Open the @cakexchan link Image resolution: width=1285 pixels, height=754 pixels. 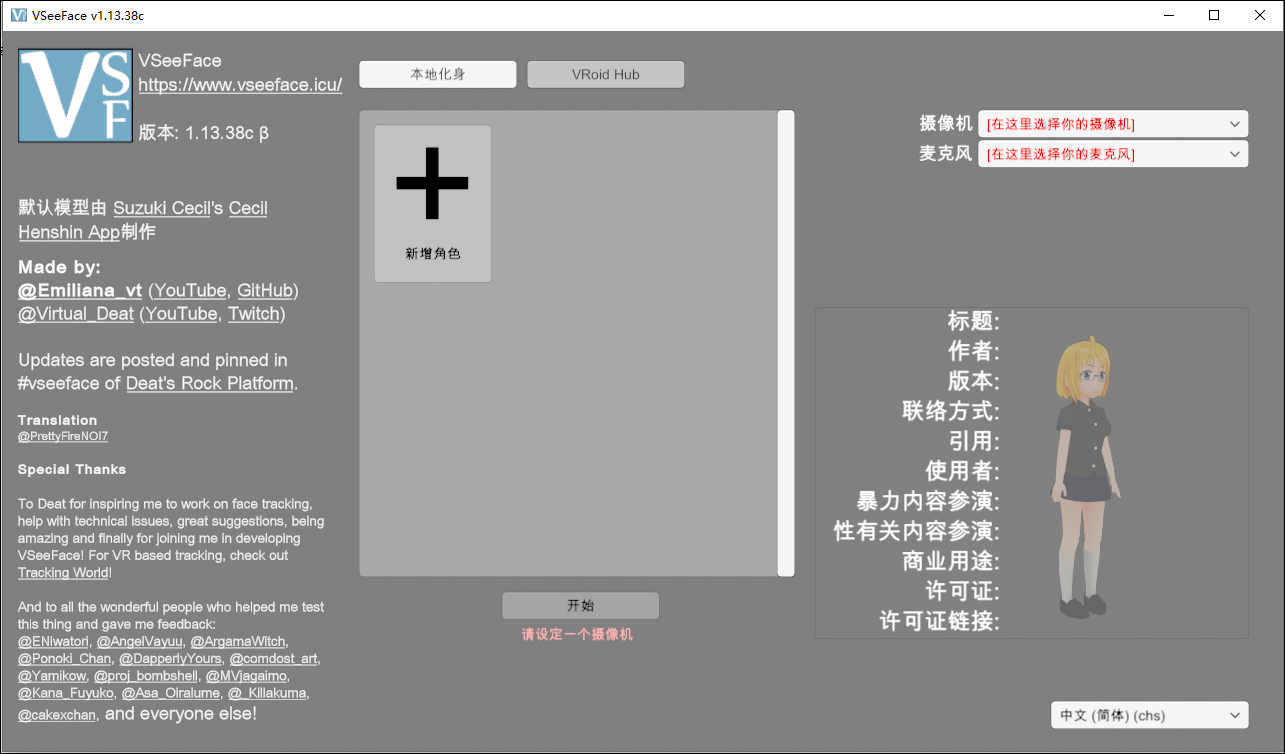tap(57, 715)
